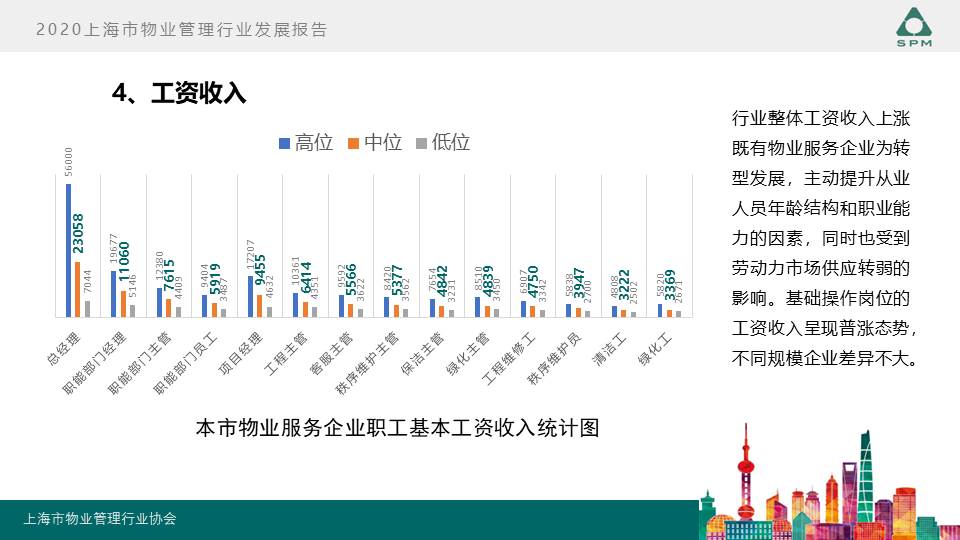Viewport: 960px width, 540px height.
Task: Click the orange 中位 legend marker
Action: 353,143
